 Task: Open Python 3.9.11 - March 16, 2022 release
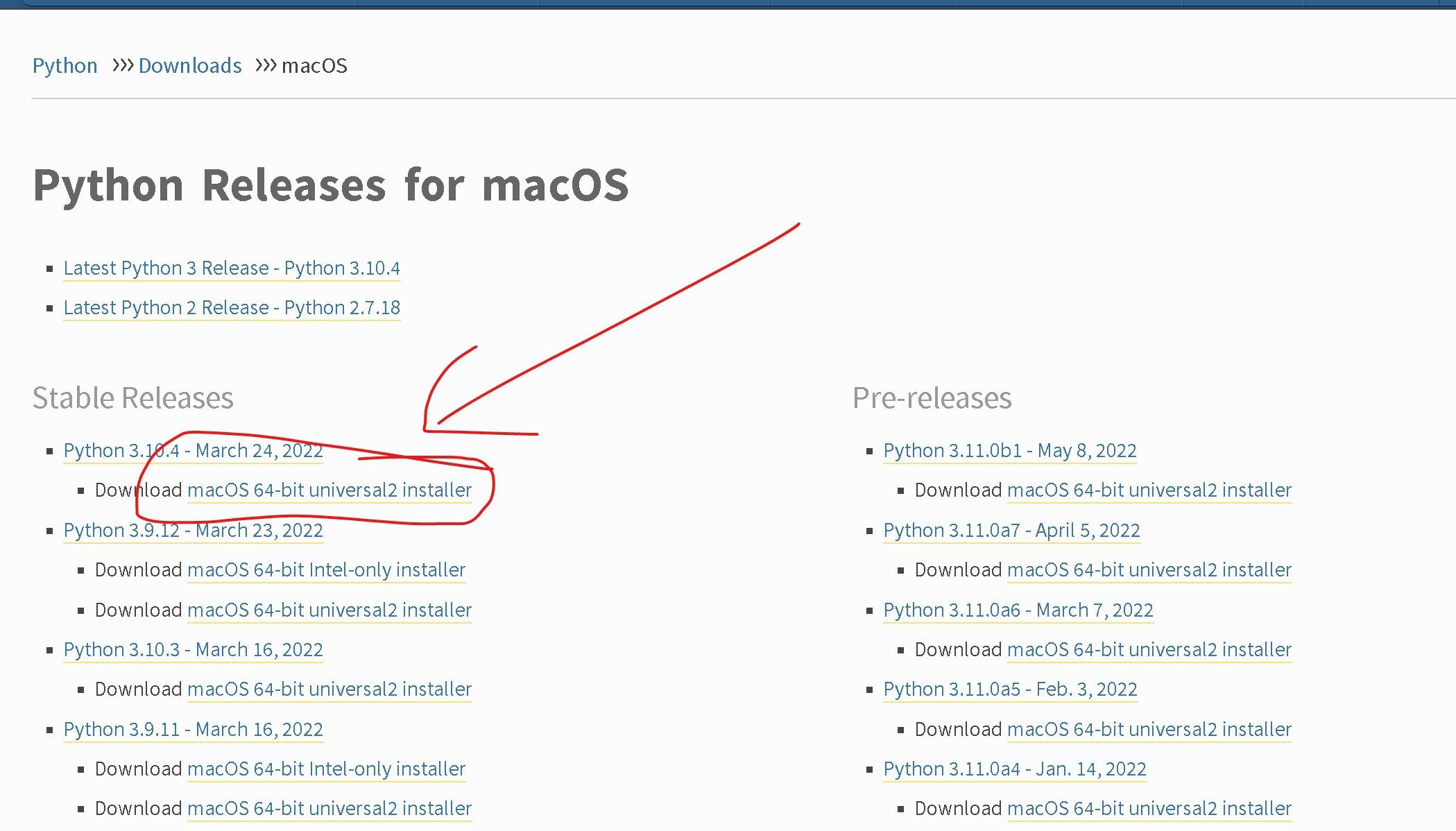(x=193, y=730)
